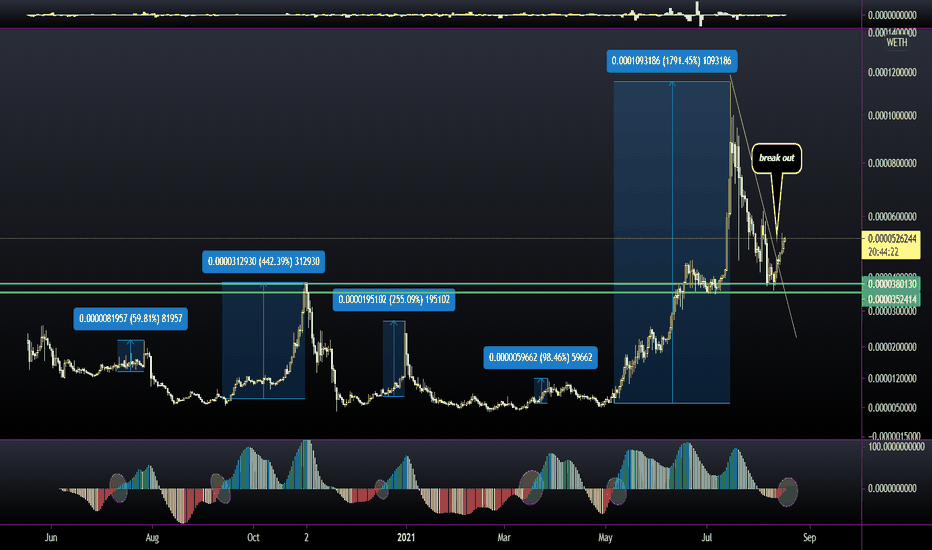The image size is (932, 550).
Task: Click the 0.0001200000 price axis value
Action: point(892,73)
